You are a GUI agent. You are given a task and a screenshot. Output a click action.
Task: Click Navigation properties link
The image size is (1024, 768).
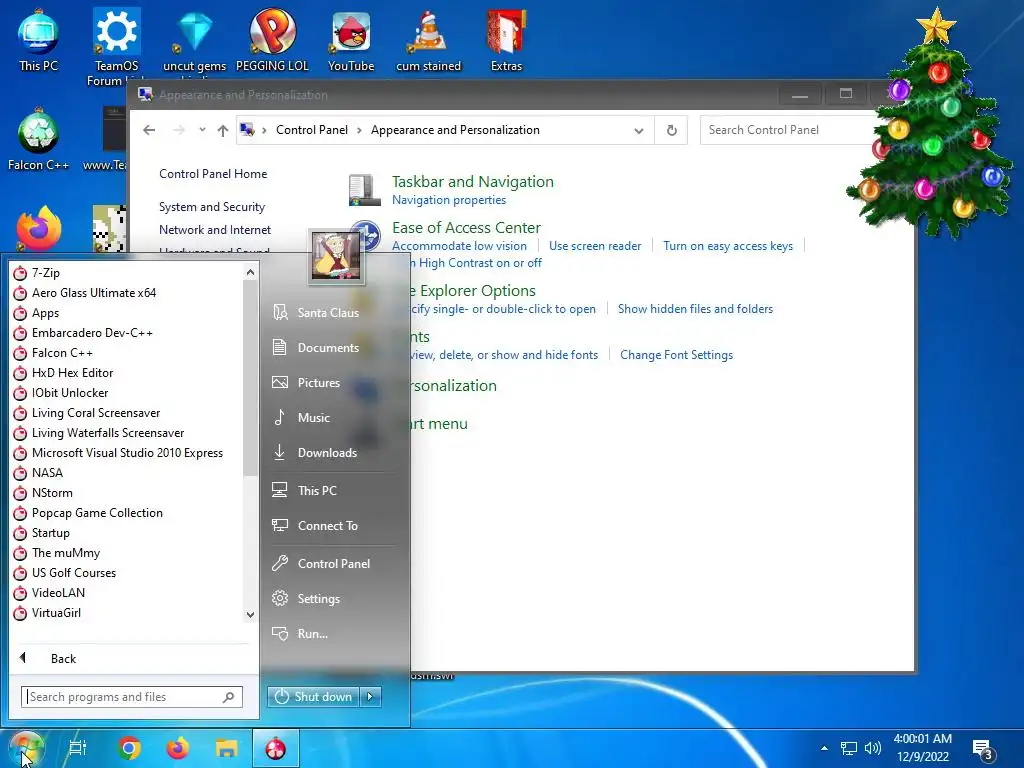point(449,200)
